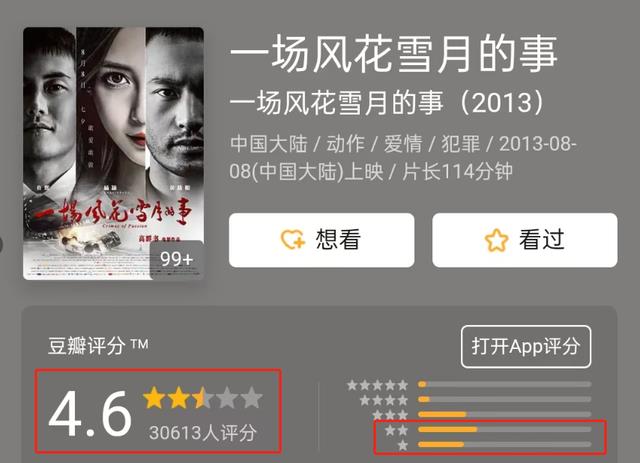Click the 想看 button
Viewport: 640px width, 463px height.
322,240
